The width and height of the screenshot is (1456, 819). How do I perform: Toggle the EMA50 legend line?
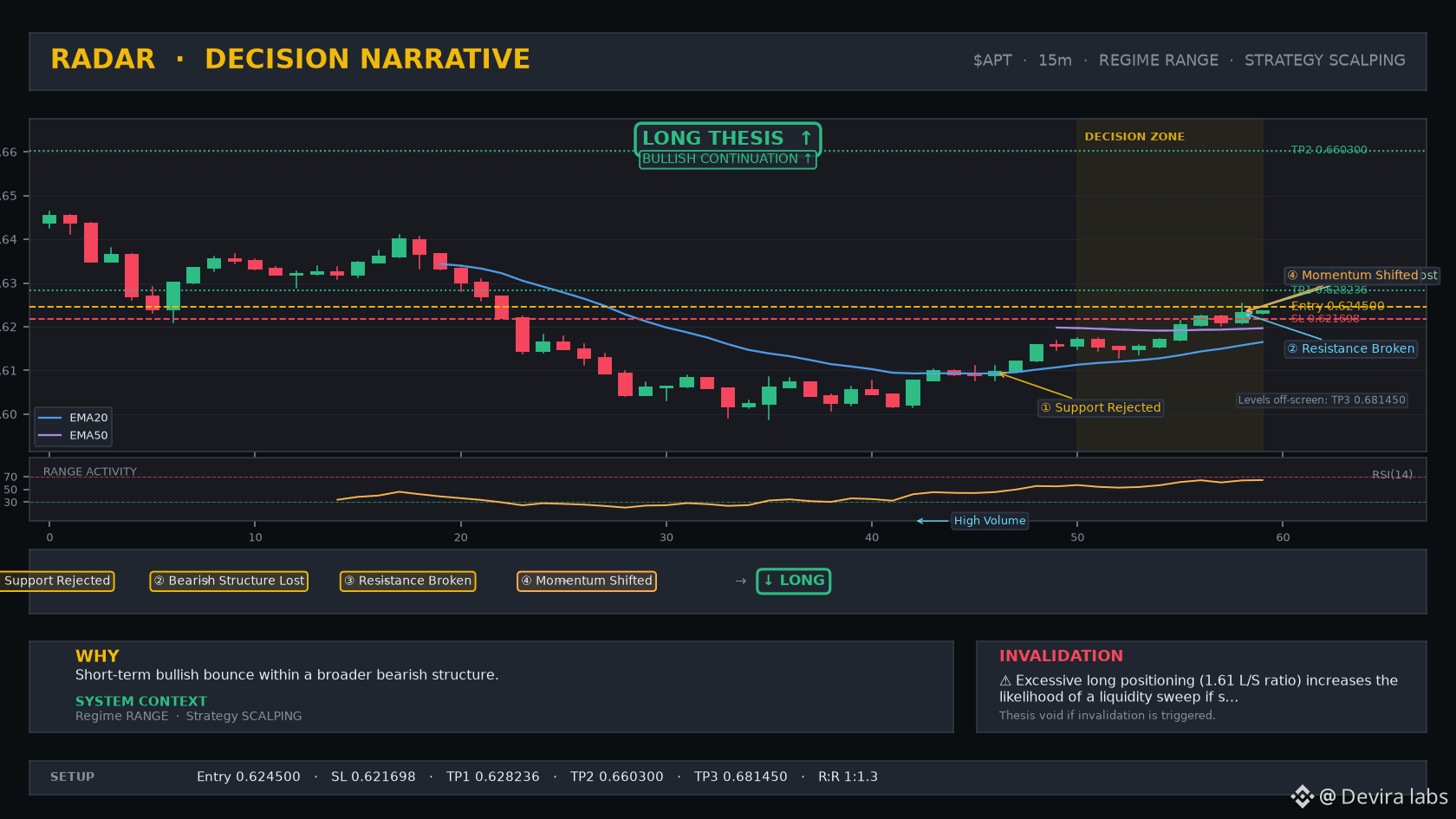click(x=73, y=436)
